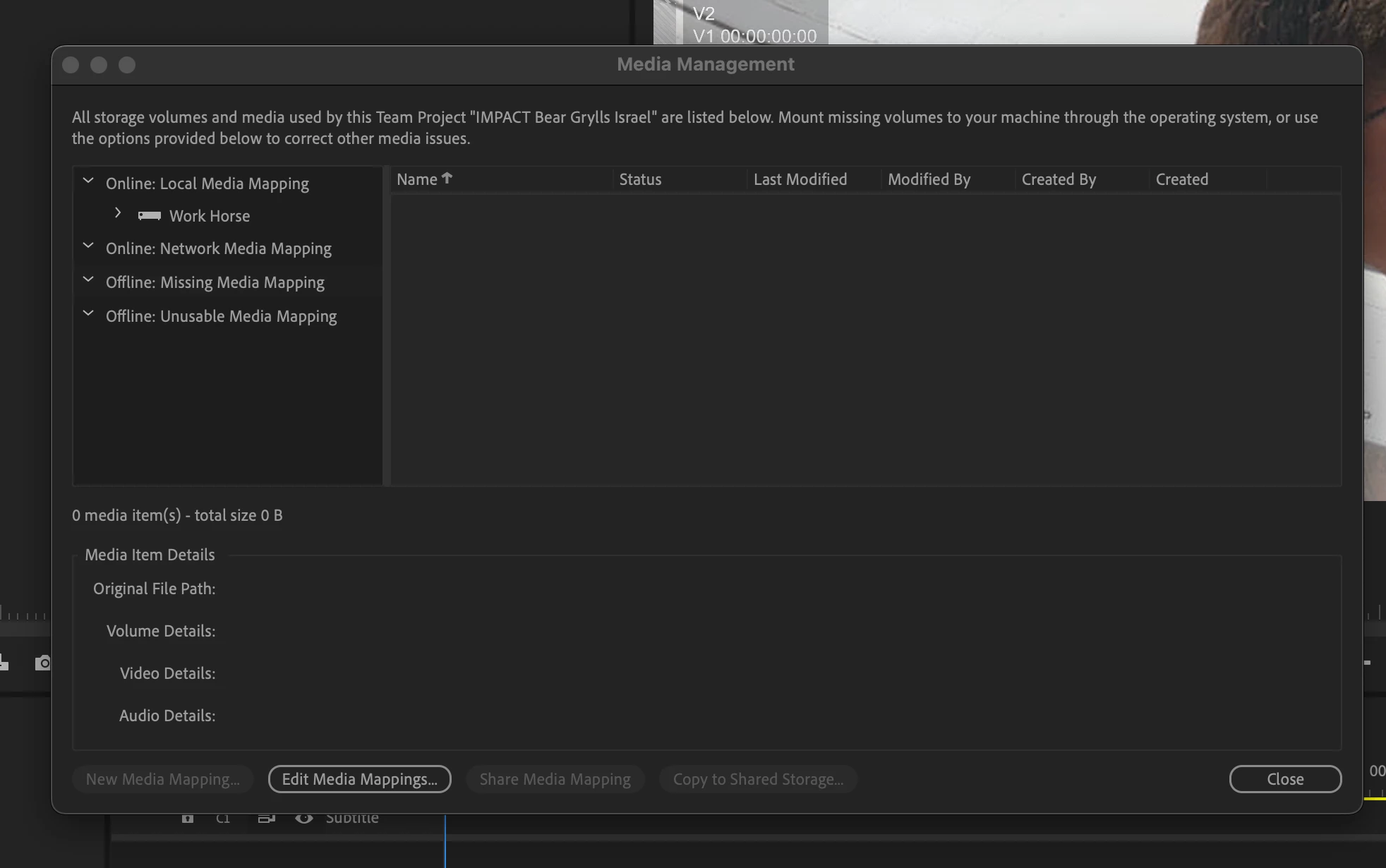Screen dimensions: 1386x868
Task: Sort by Created By column header
Action: pyautogui.click(x=1059, y=179)
